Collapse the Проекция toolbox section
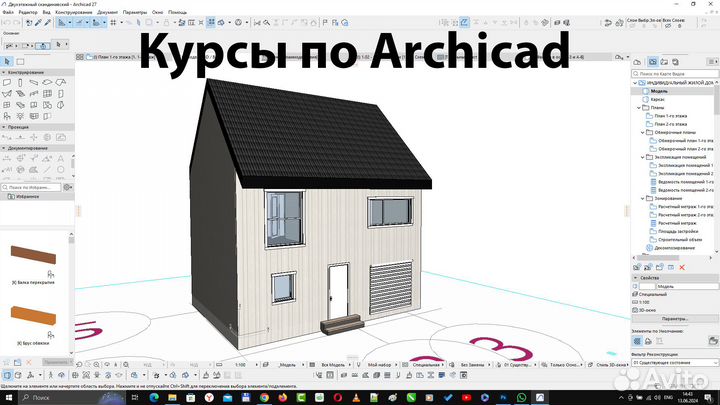The height and width of the screenshot is (405, 720). pyautogui.click(x=4, y=127)
